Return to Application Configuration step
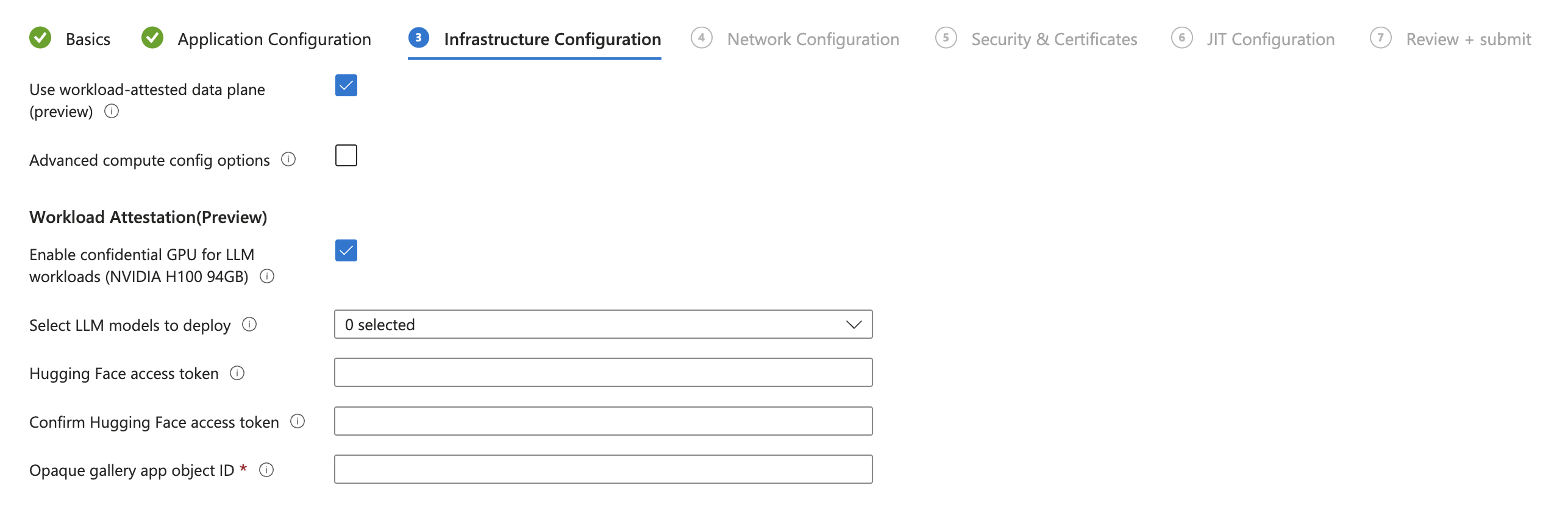This screenshot has width=1568, height=524. pyautogui.click(x=274, y=40)
